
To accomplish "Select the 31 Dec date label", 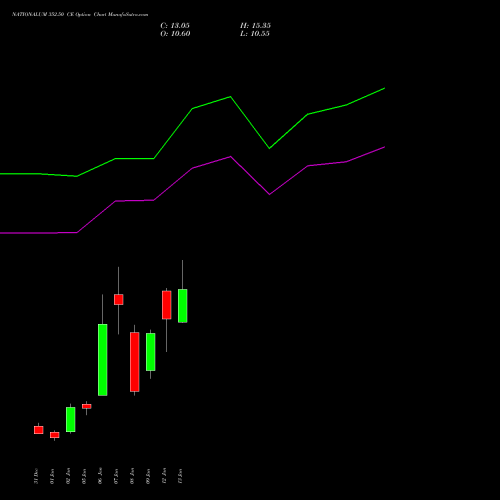I will (x=36, y=476).
